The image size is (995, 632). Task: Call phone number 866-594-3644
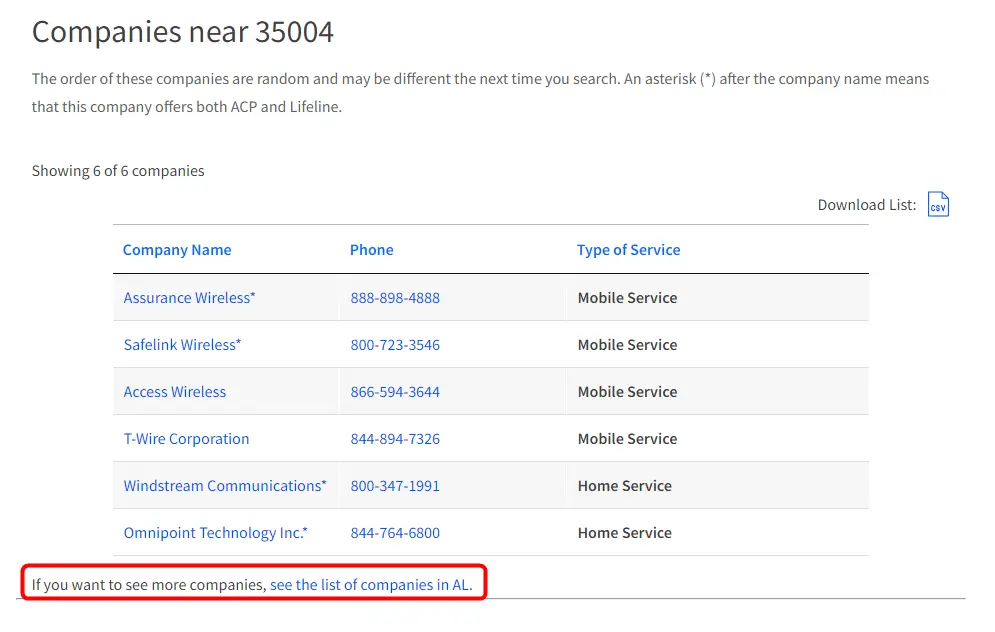[x=395, y=392]
